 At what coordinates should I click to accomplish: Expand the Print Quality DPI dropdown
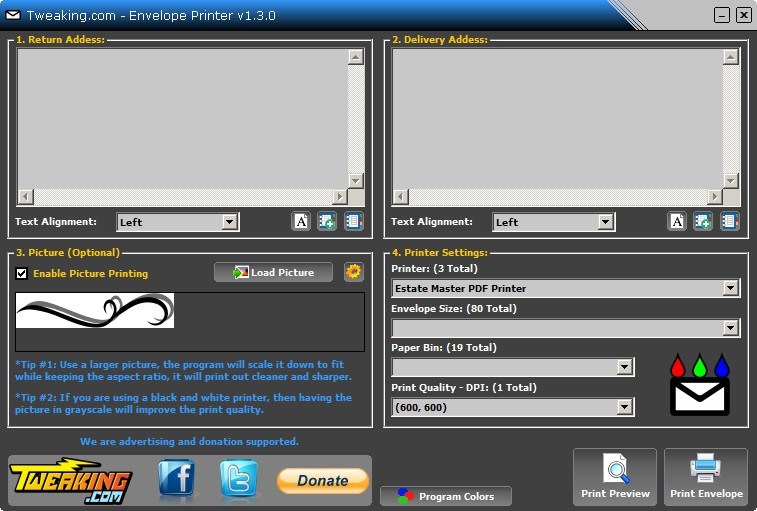[x=513, y=407]
